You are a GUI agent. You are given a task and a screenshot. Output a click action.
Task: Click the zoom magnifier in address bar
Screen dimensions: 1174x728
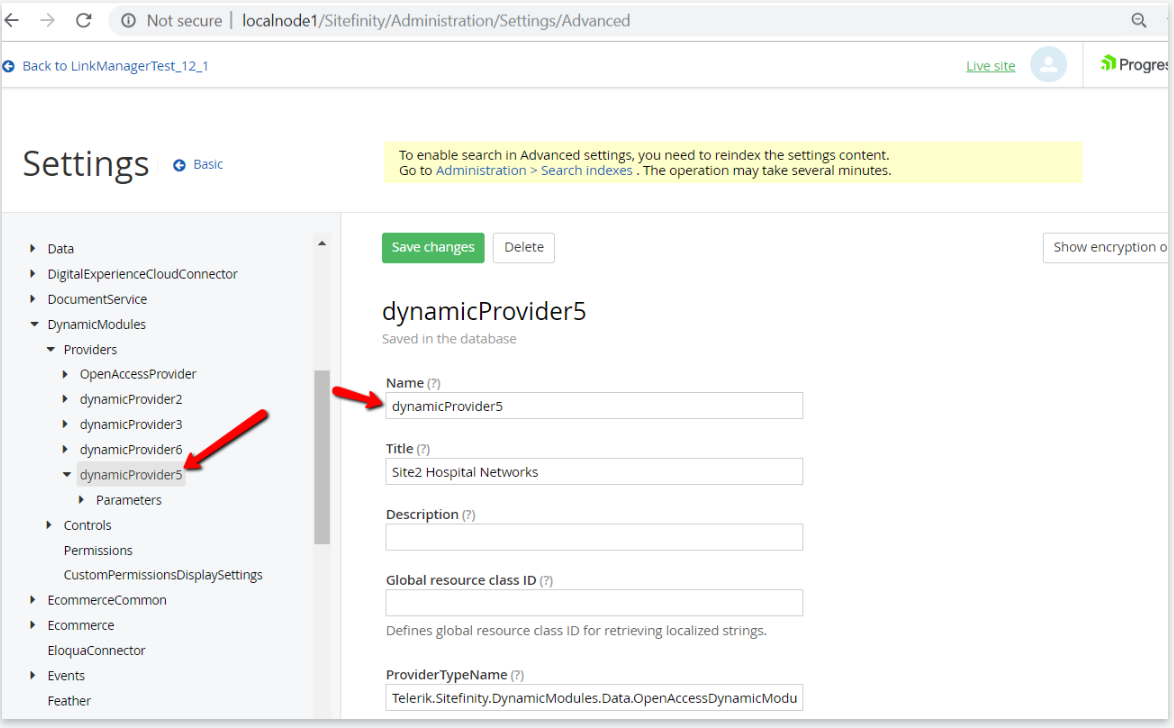[x=1138, y=21]
